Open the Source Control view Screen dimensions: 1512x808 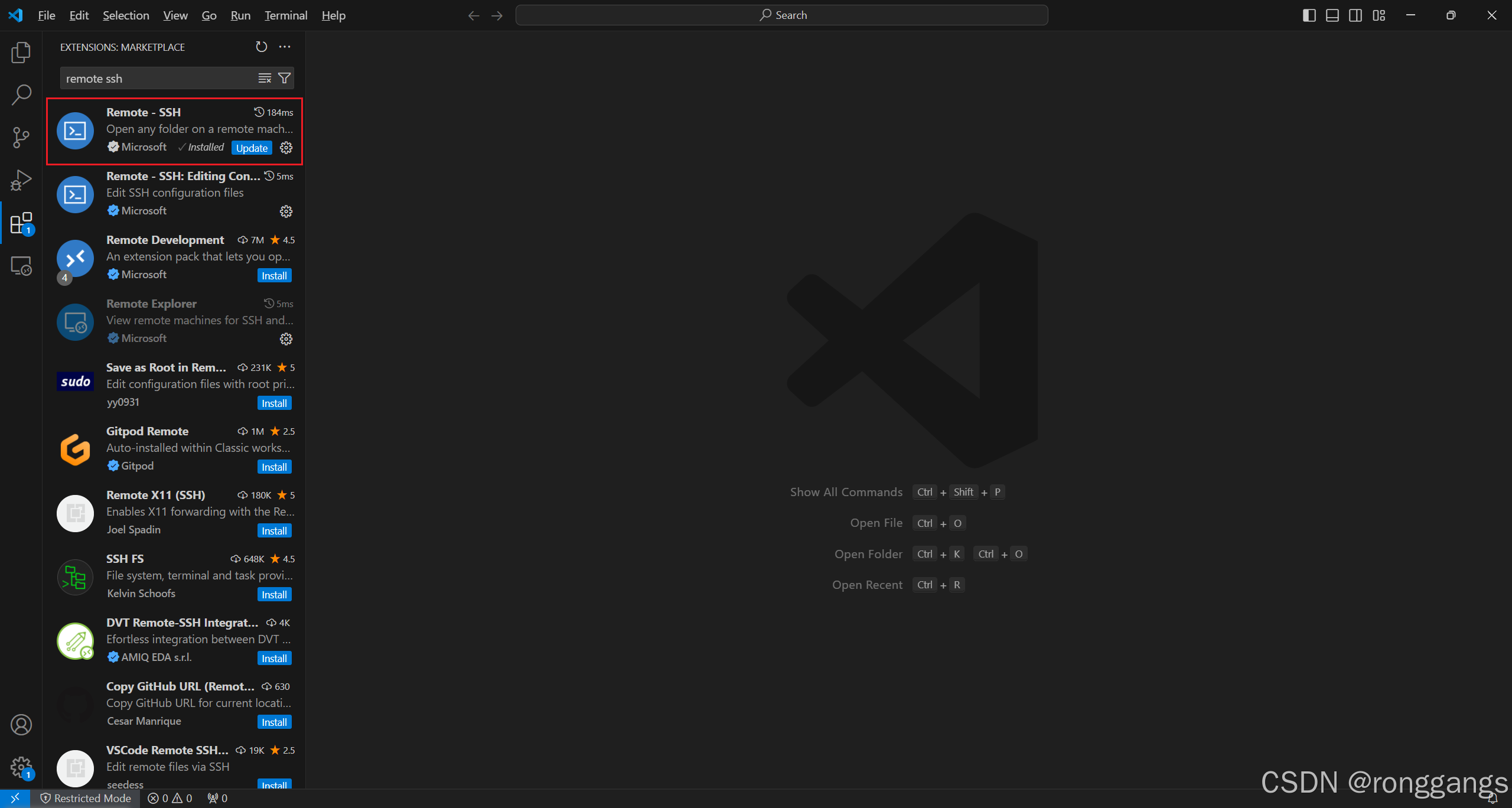(x=21, y=138)
